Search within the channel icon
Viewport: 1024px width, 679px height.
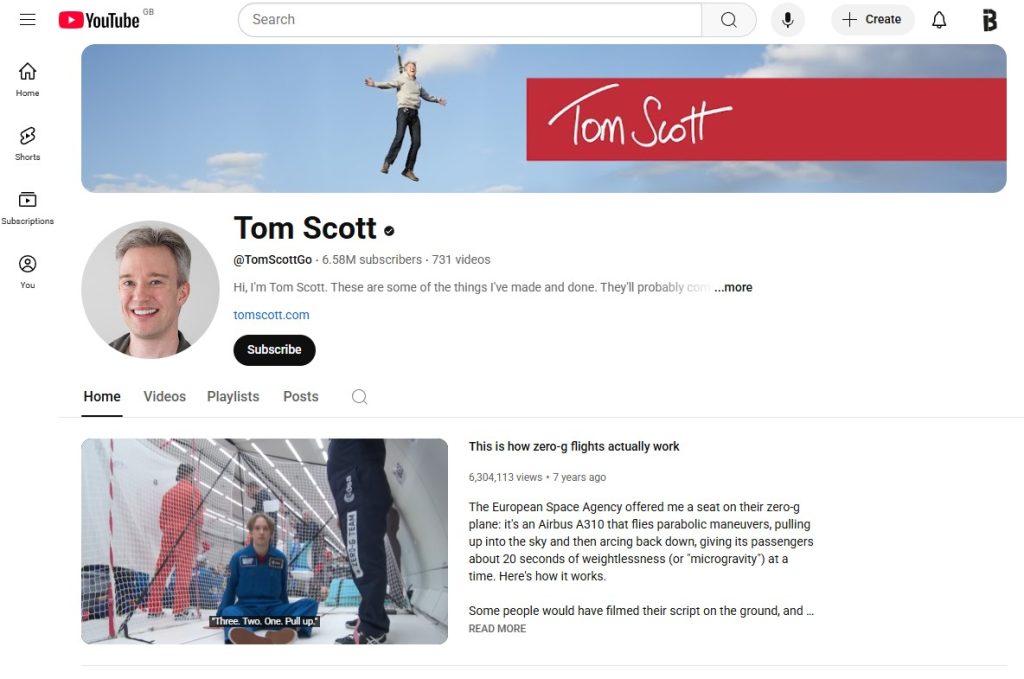[359, 396]
